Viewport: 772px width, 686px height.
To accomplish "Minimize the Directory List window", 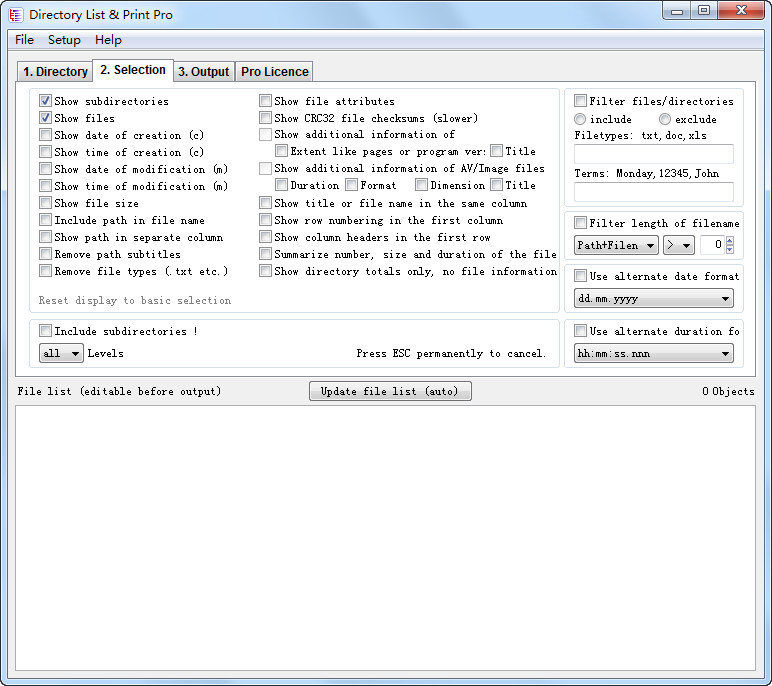I will [x=677, y=10].
